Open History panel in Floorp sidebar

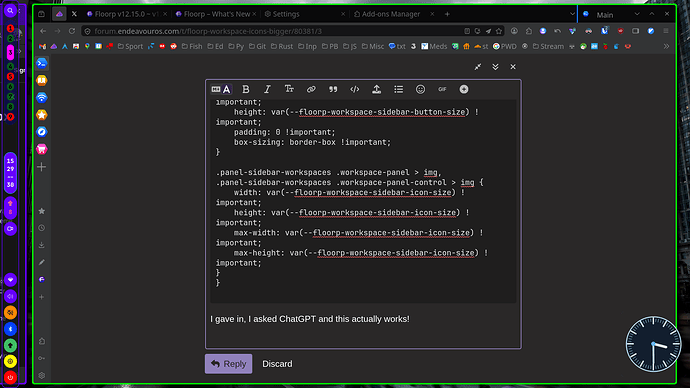point(42,228)
